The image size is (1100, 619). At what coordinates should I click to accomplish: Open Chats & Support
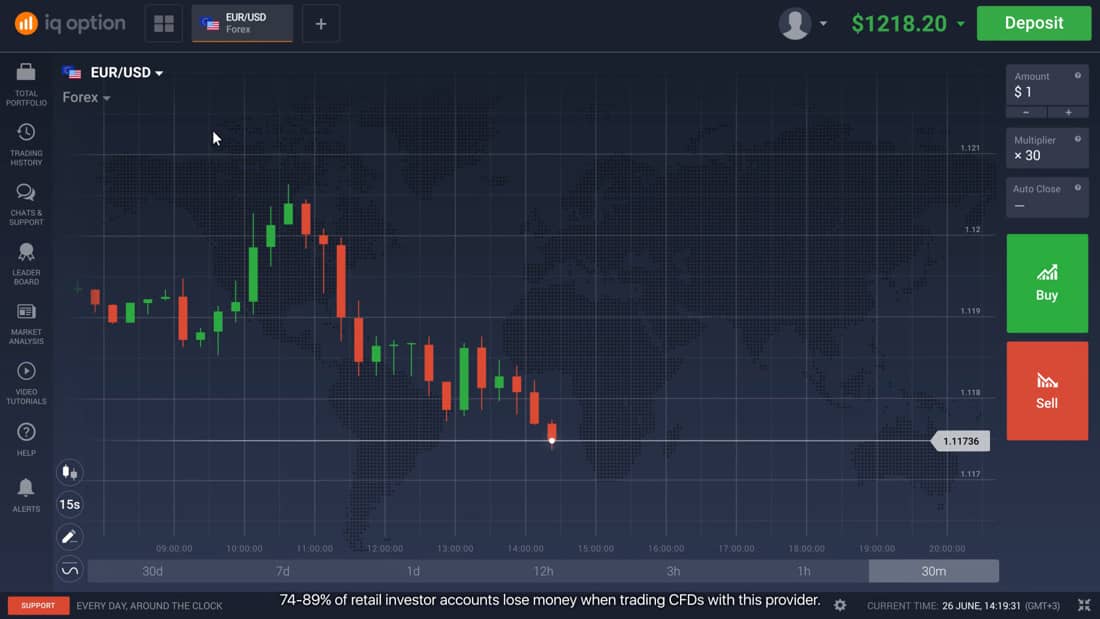tap(26, 203)
